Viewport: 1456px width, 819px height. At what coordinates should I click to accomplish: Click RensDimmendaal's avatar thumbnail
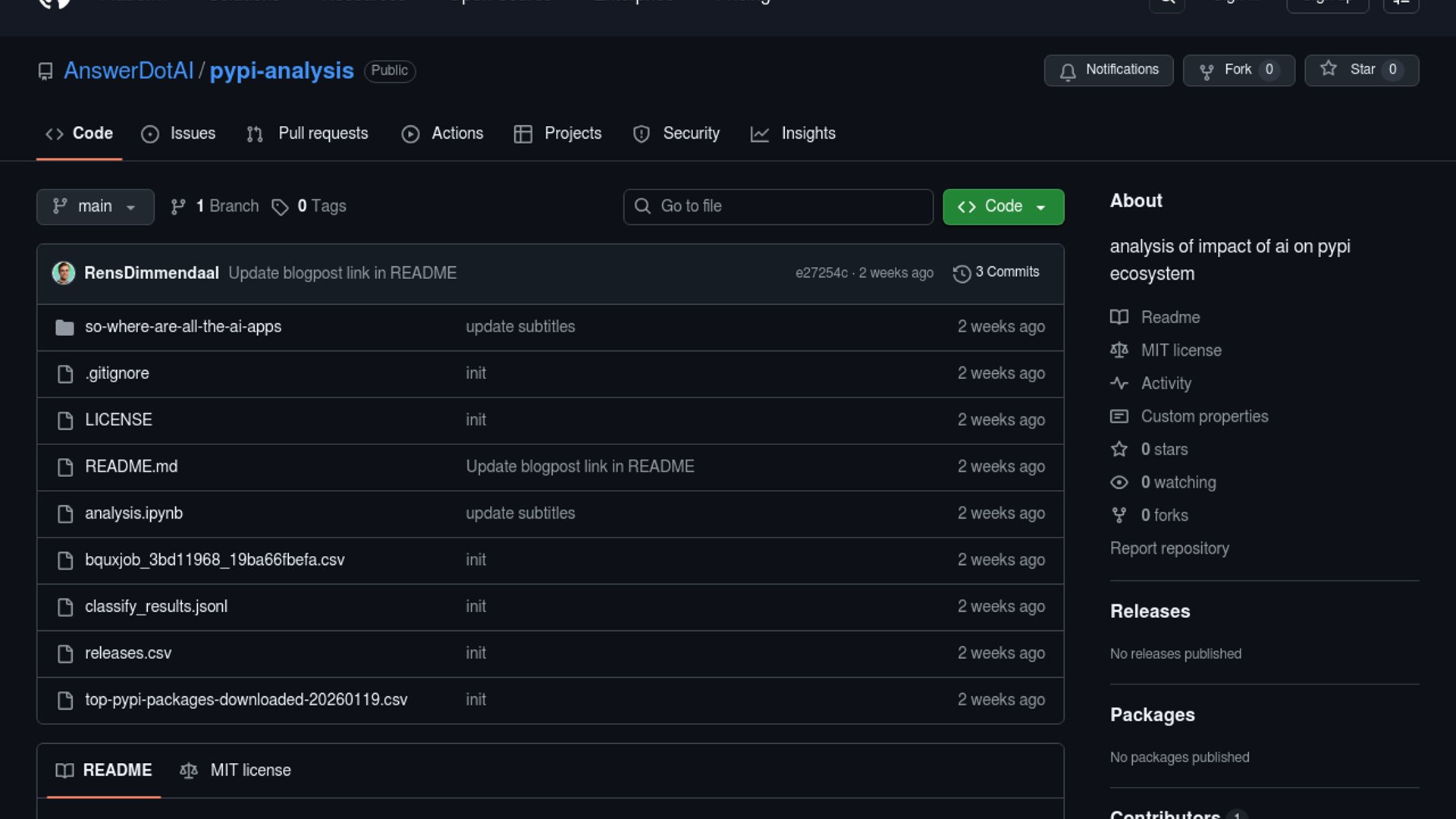64,273
